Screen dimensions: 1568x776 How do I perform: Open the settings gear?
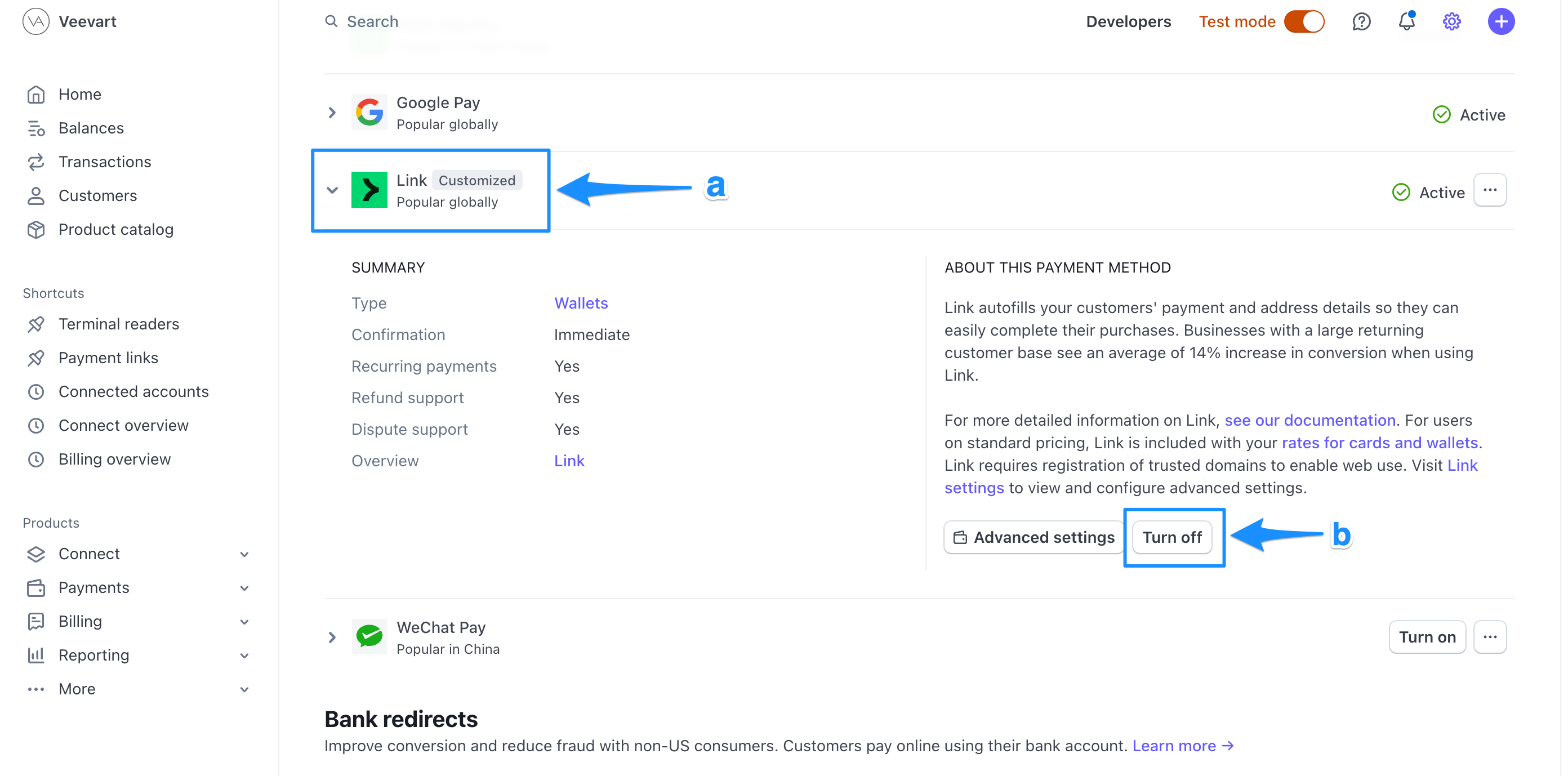pyautogui.click(x=1451, y=21)
